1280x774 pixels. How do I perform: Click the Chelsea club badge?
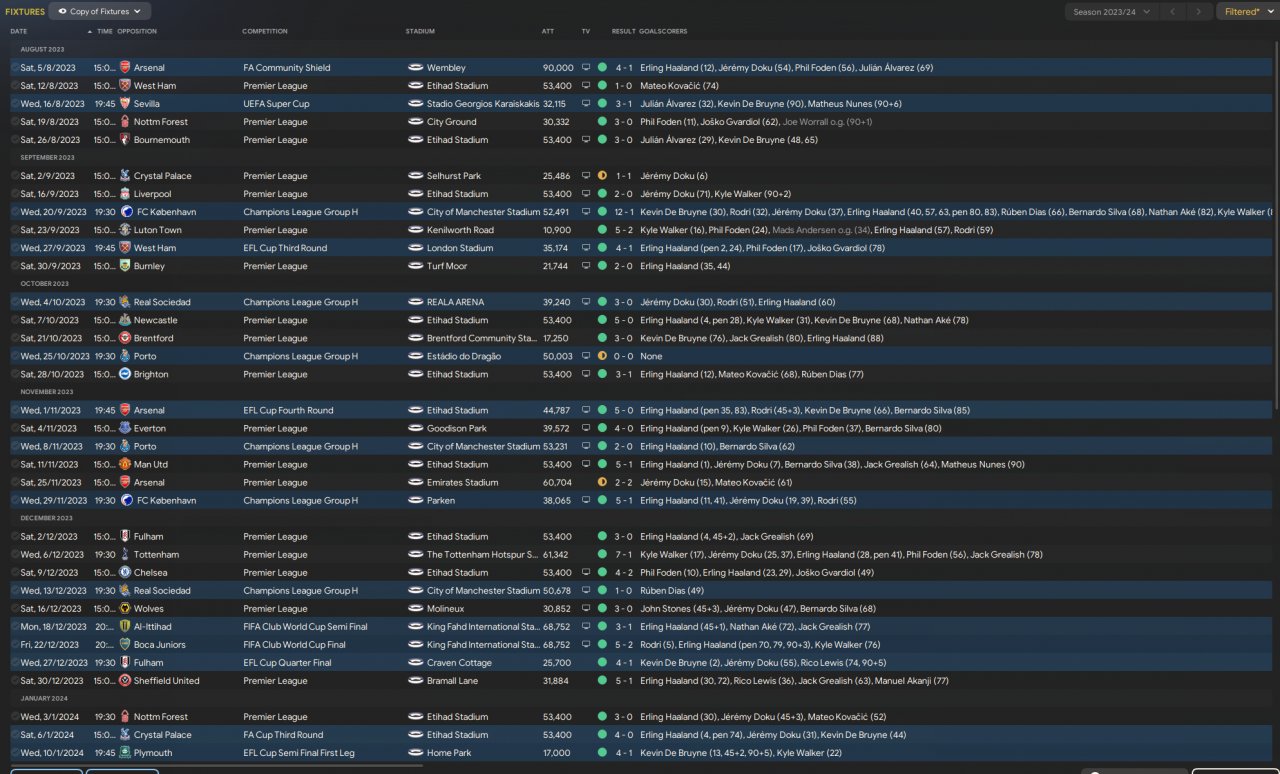[125, 572]
